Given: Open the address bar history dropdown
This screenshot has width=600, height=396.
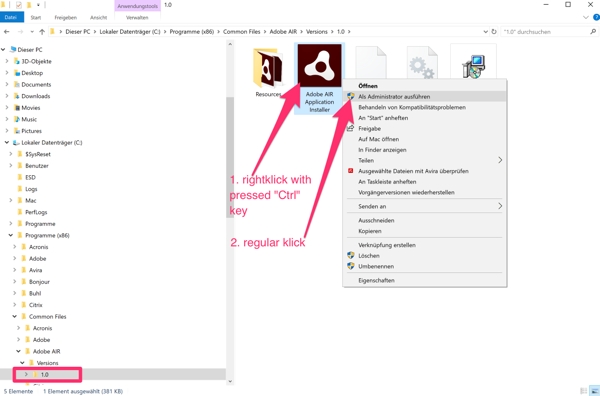Looking at the screenshot, I should pos(485,32).
